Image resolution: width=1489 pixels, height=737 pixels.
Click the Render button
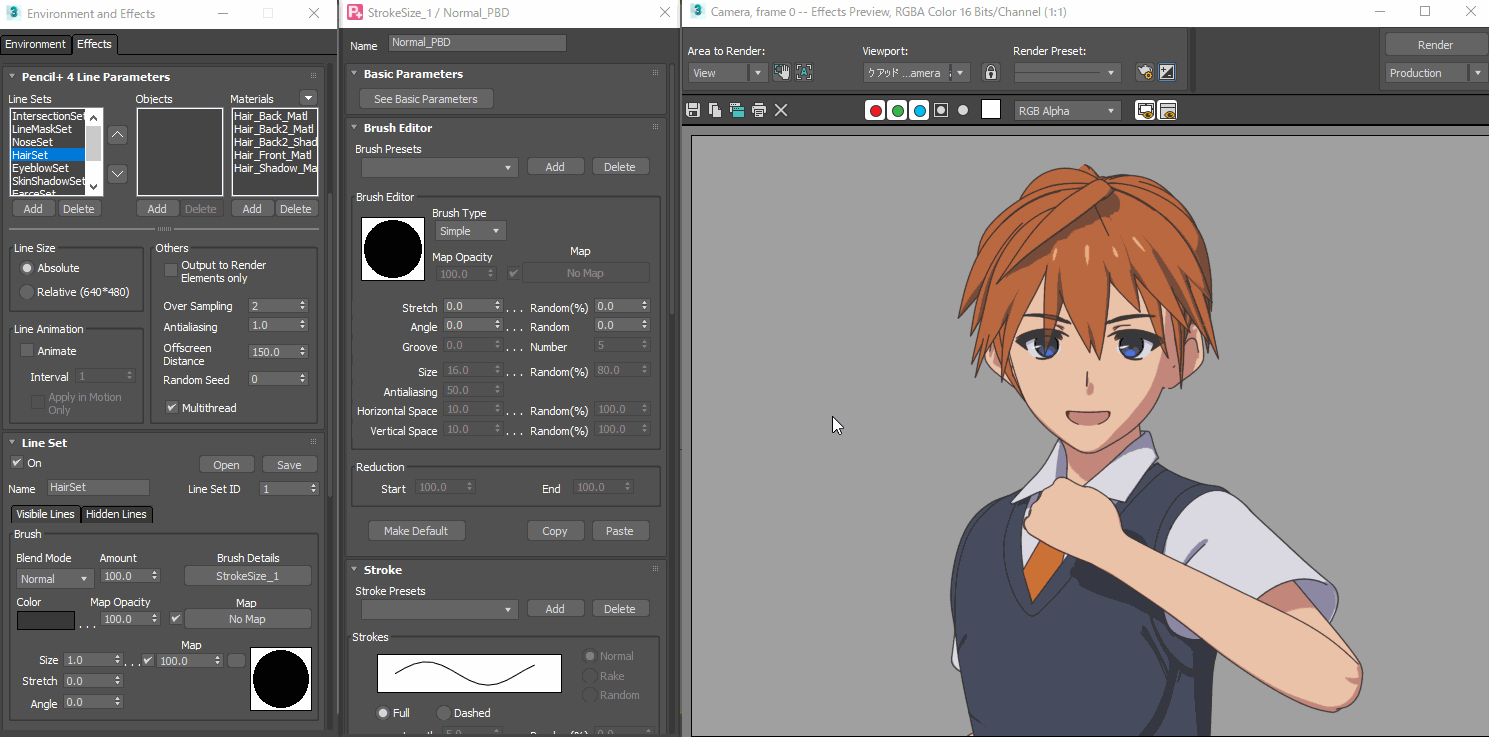[x=1434, y=45]
